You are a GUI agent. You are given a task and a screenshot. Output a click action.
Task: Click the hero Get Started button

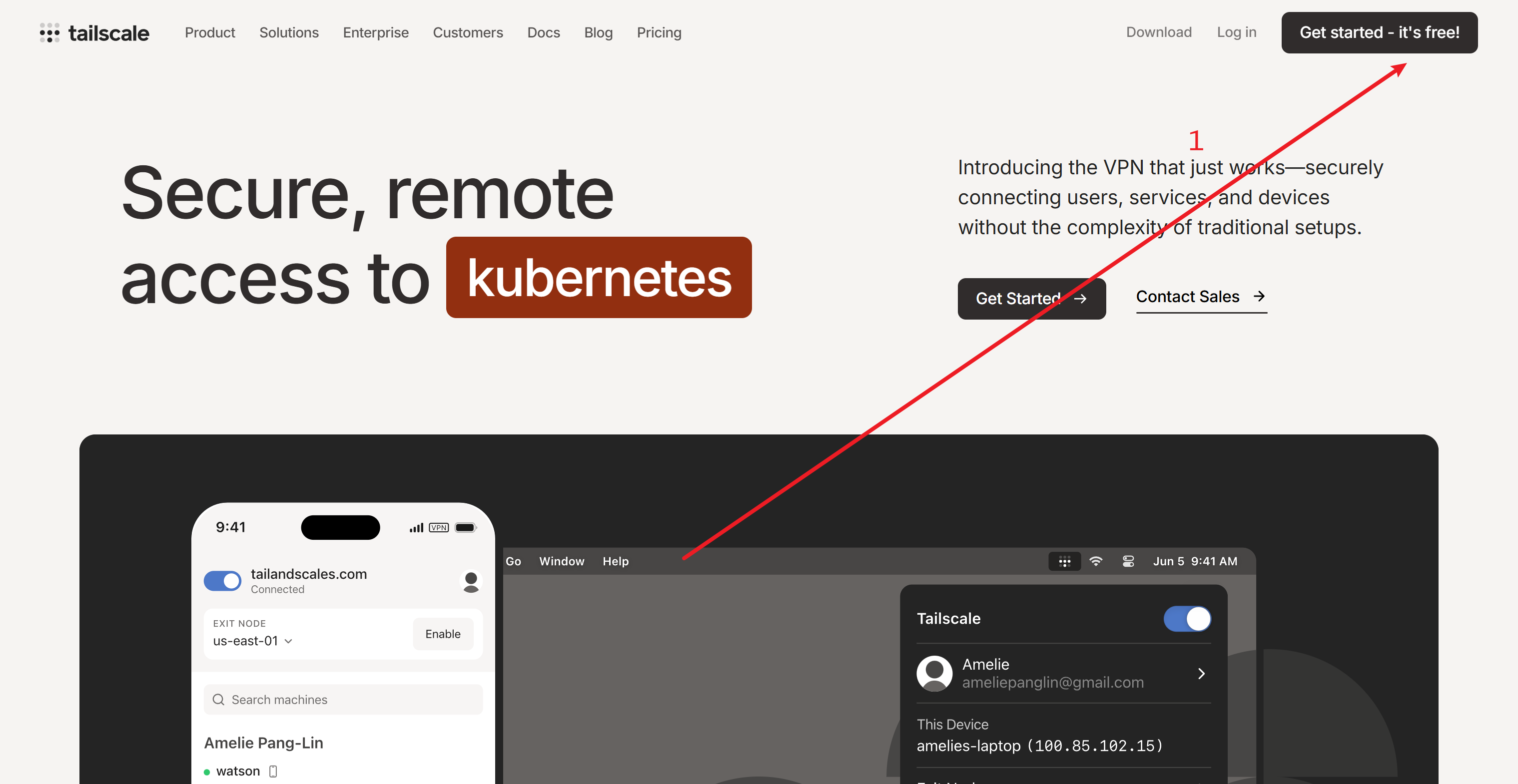click(1031, 299)
